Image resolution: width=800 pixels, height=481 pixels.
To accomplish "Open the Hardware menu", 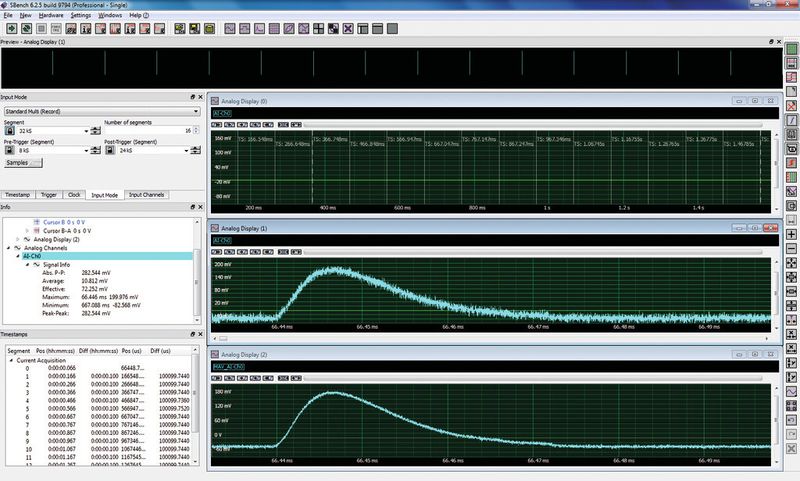I will 50,16.
